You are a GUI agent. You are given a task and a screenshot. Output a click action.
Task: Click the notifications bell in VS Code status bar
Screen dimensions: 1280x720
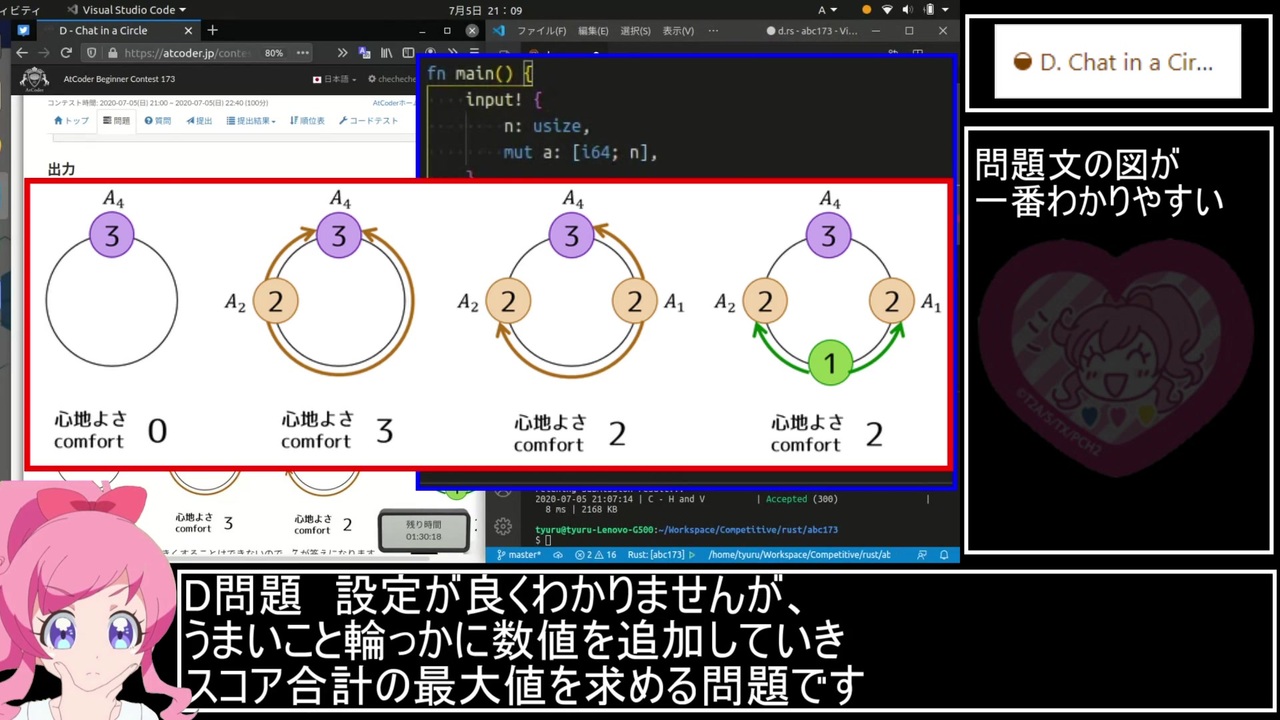(943, 554)
